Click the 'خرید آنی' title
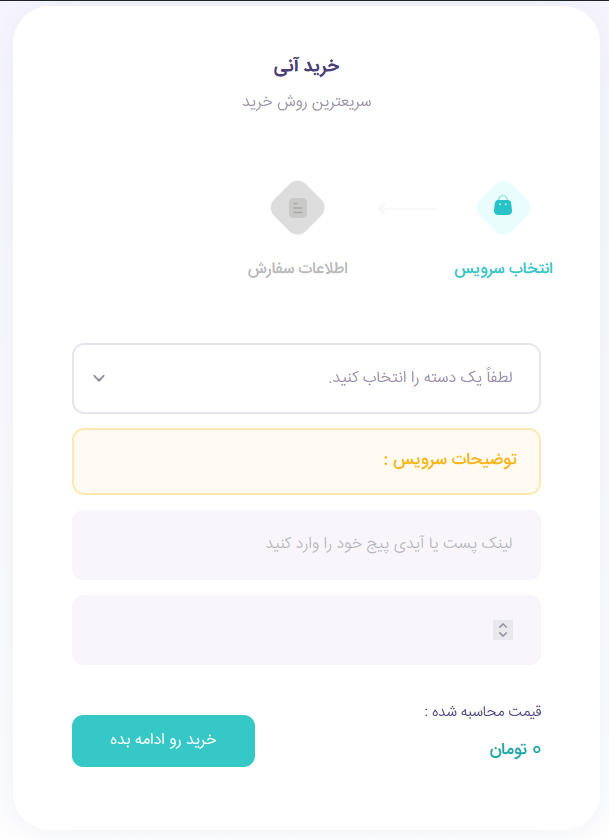The image size is (609, 840). point(307,66)
